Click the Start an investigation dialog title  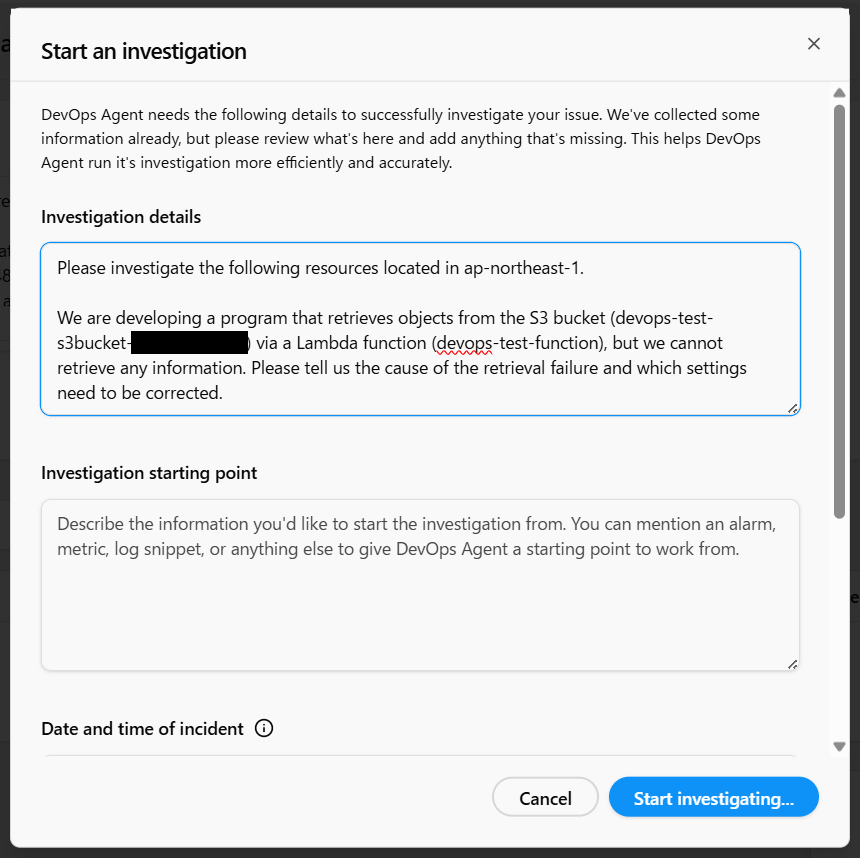[x=143, y=51]
